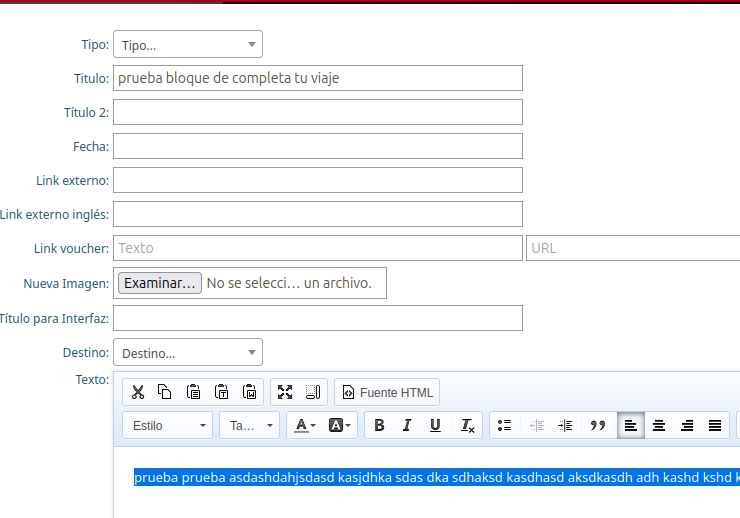Insert a bulleted list

pyautogui.click(x=505, y=426)
